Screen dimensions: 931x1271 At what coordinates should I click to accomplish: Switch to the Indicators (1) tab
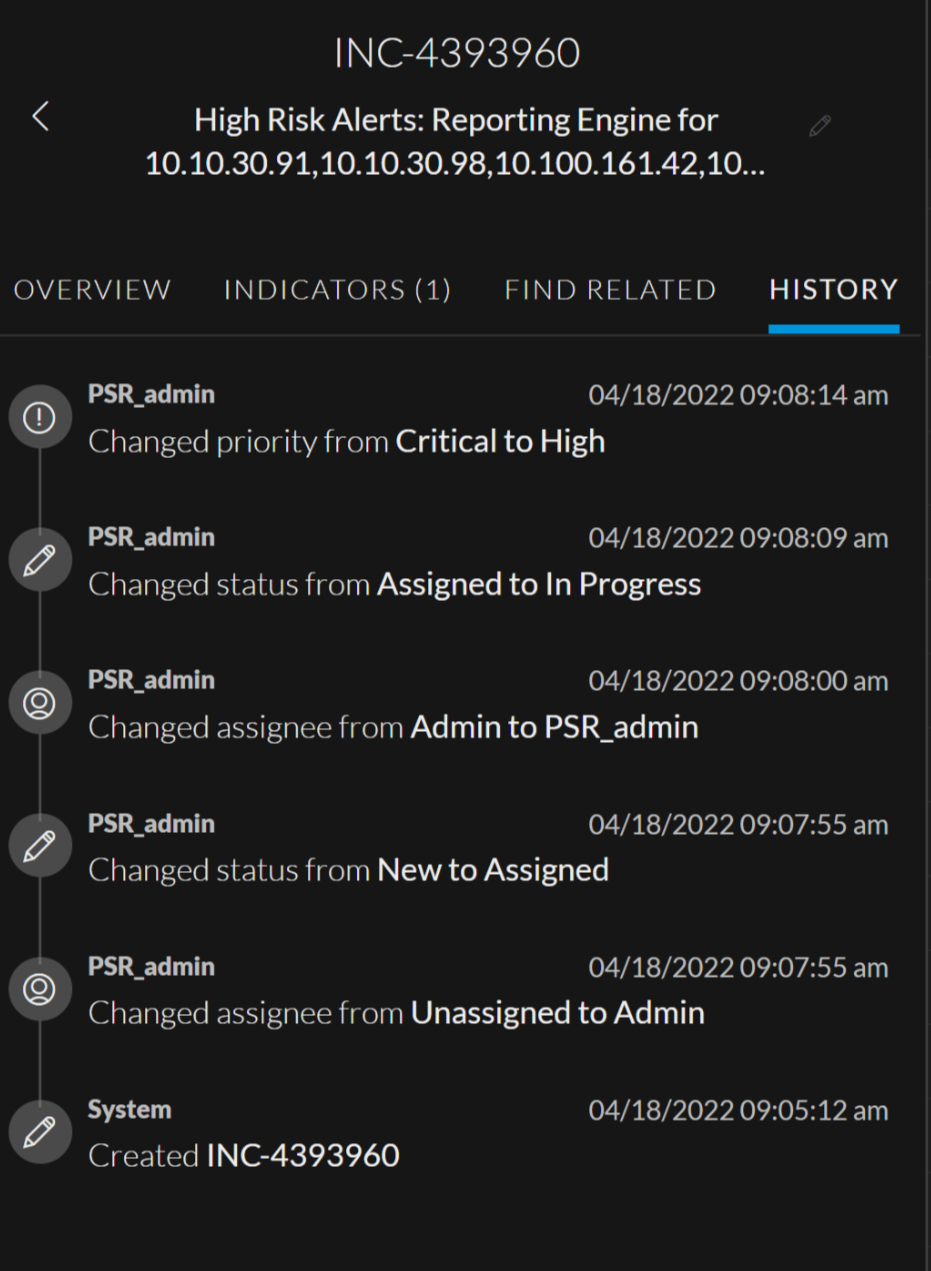337,290
